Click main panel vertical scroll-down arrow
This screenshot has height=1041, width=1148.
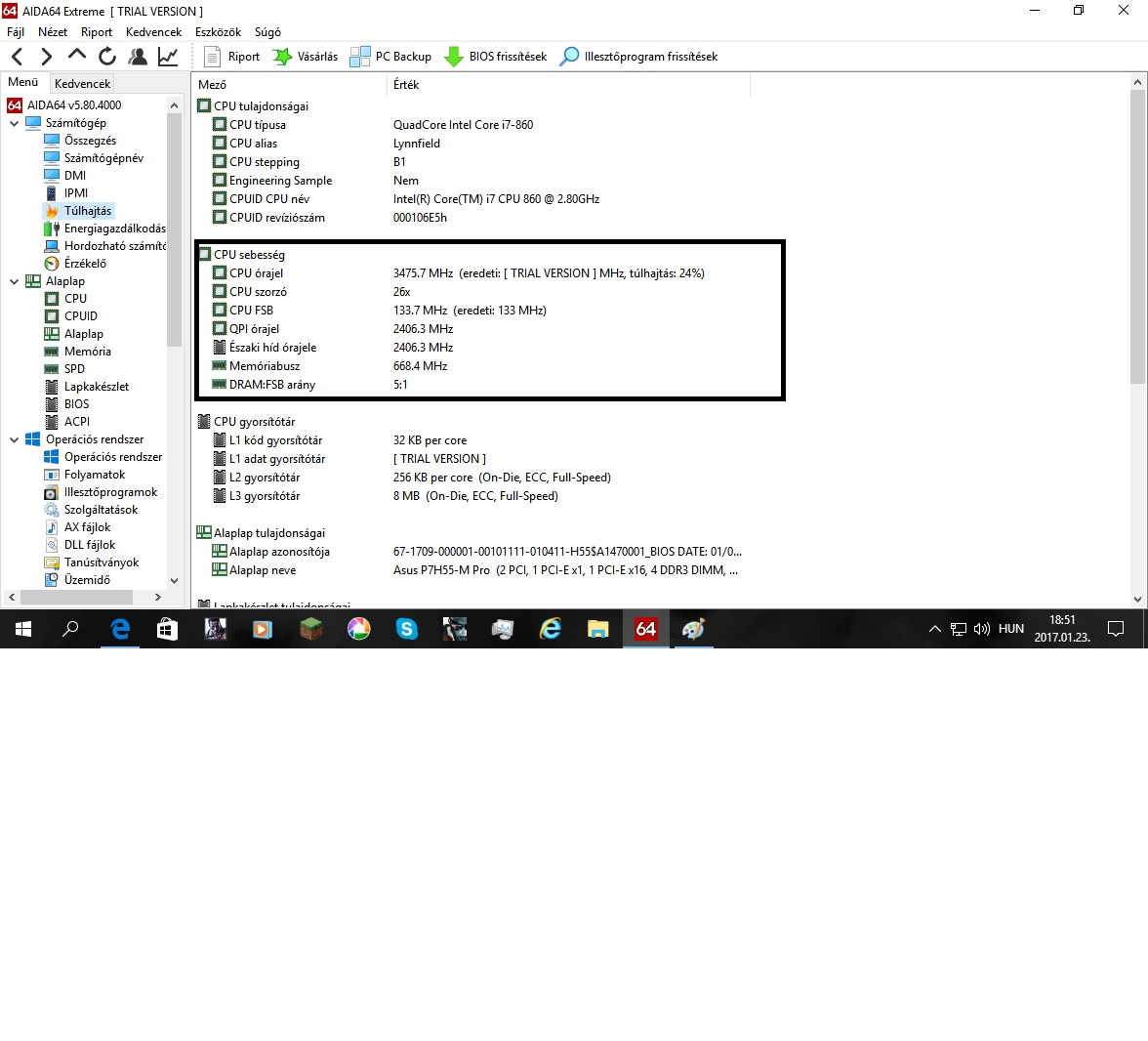click(x=1138, y=600)
